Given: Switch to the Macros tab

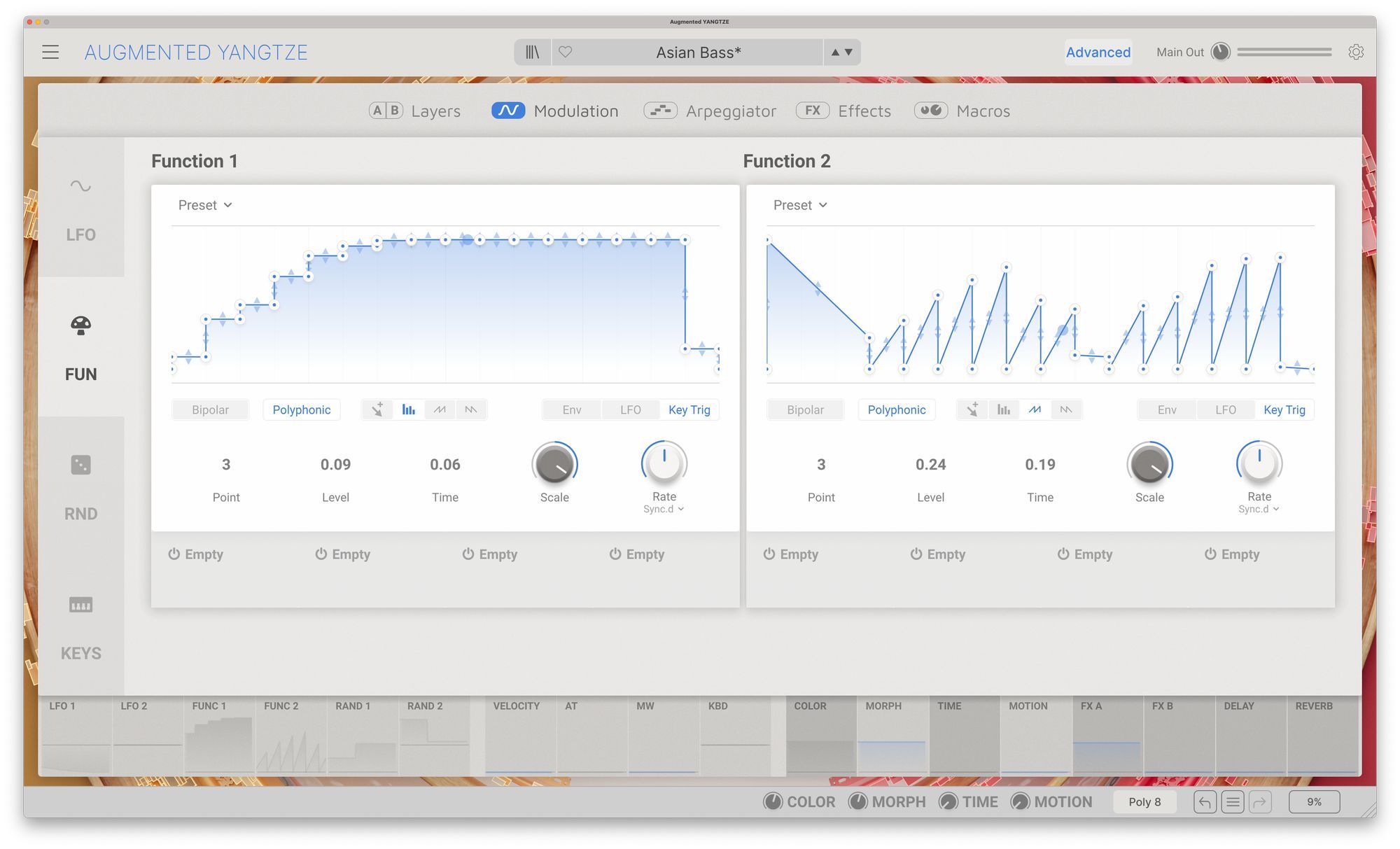Looking at the screenshot, I should tap(962, 111).
